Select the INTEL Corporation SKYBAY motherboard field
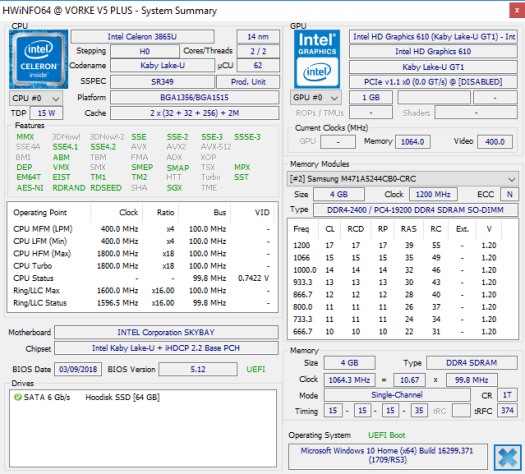The width and height of the screenshot is (525, 474). [x=166, y=332]
